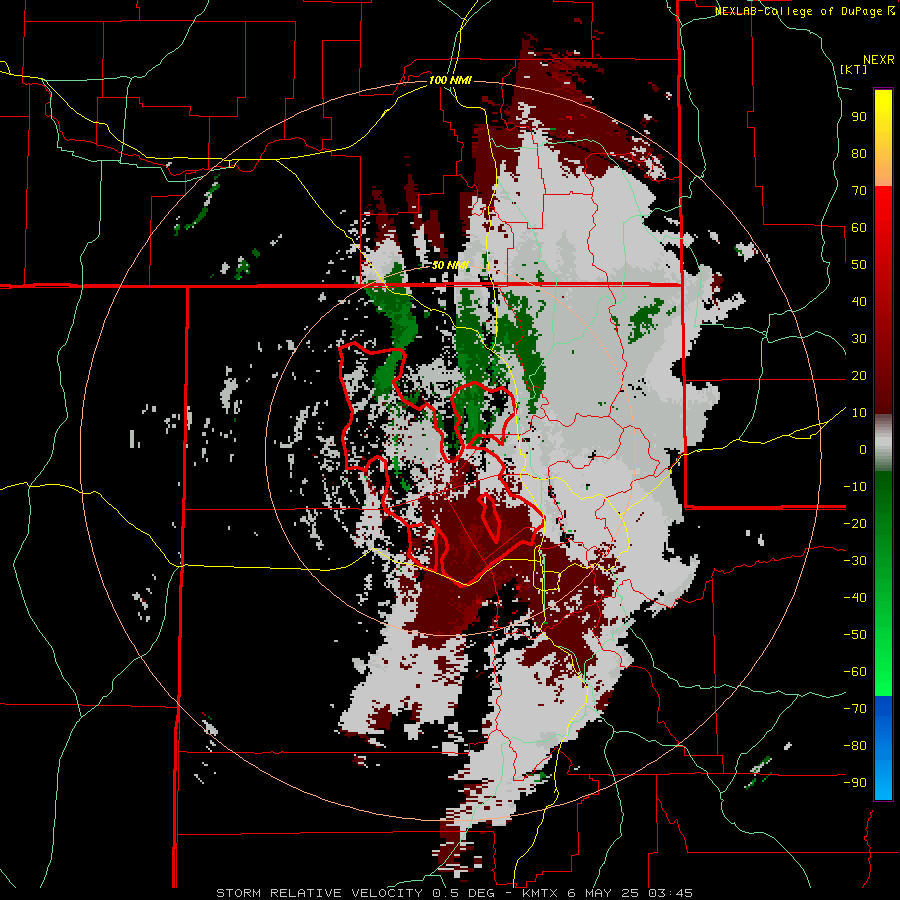Image resolution: width=900 pixels, height=900 pixels.
Task: Click the NEXLAB-College of DuPage credit text
Action: pyautogui.click(x=798, y=11)
